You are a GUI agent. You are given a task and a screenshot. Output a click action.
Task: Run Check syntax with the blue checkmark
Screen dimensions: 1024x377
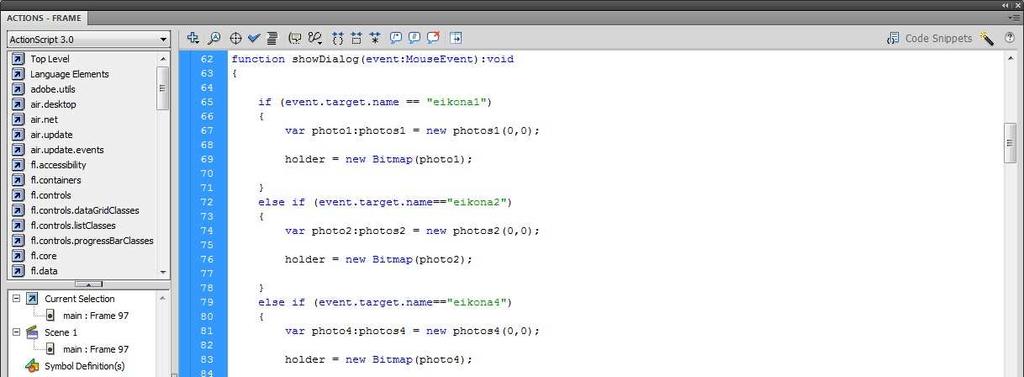click(x=254, y=38)
